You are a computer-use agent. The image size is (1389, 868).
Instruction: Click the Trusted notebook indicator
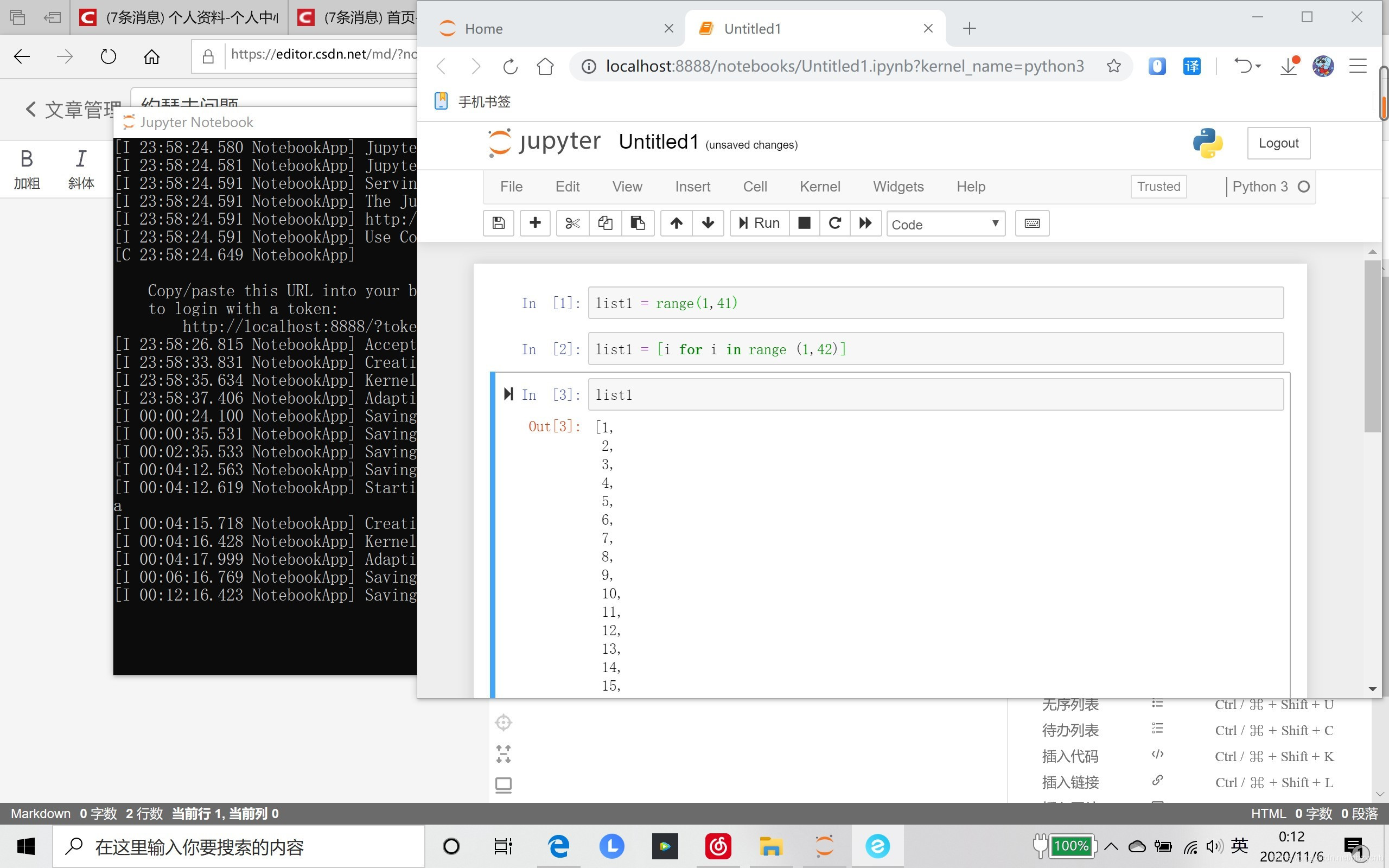tap(1158, 187)
